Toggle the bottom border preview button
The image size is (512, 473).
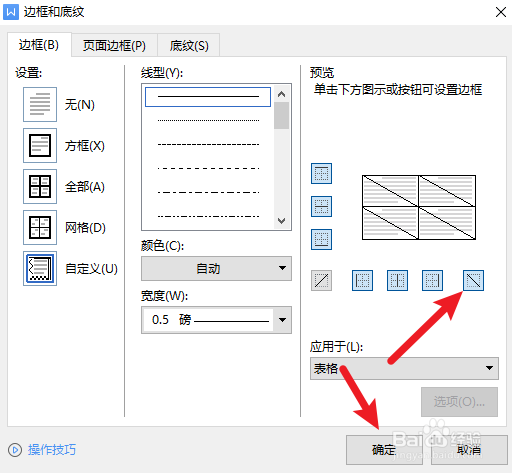[321, 239]
